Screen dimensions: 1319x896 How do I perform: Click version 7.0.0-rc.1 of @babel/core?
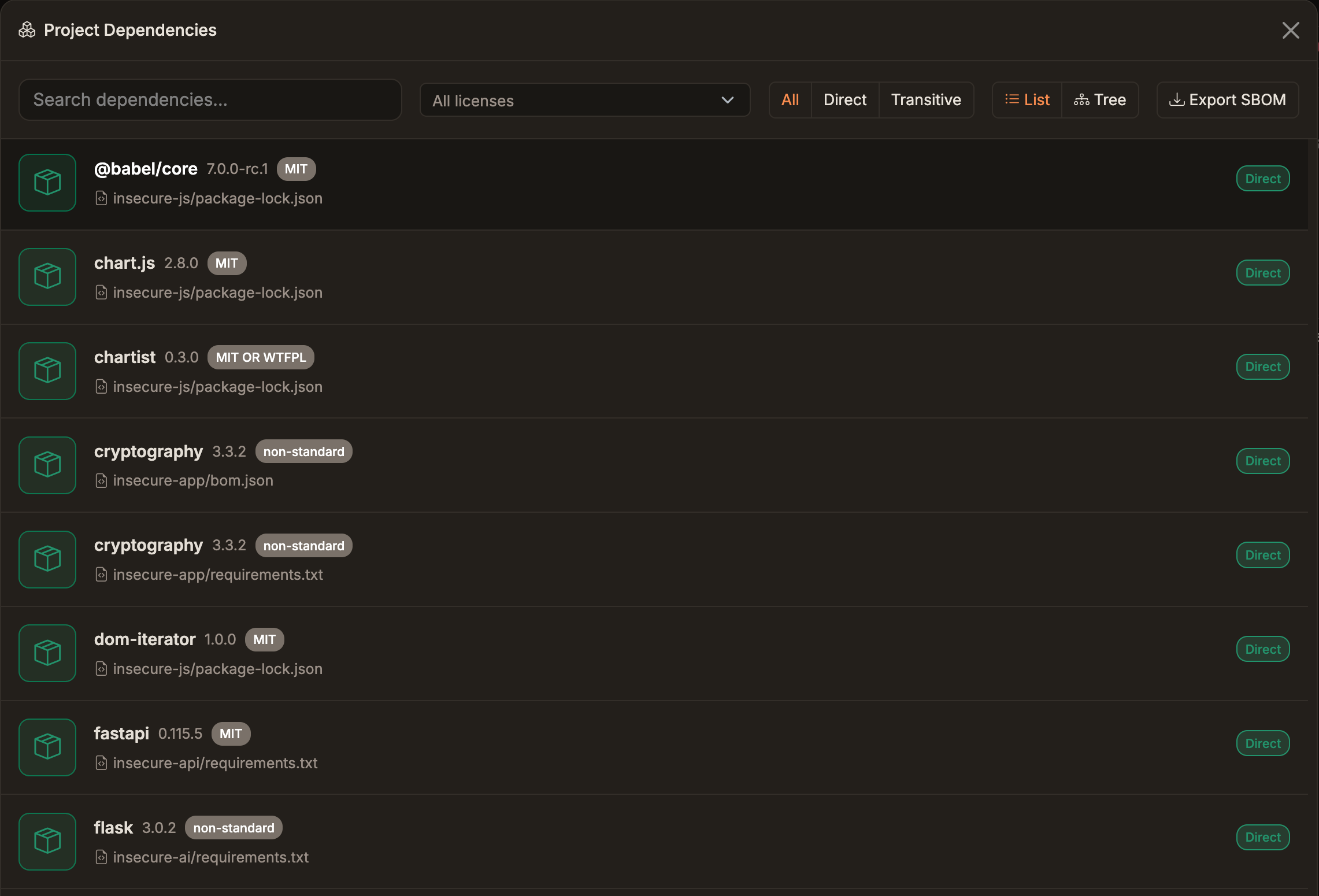(x=237, y=169)
